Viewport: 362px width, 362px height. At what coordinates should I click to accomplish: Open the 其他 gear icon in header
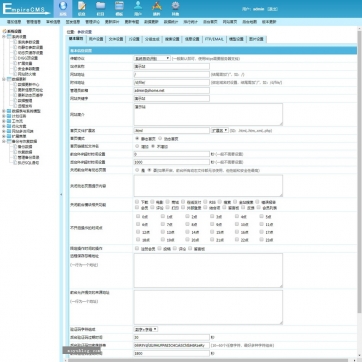click(176, 8)
